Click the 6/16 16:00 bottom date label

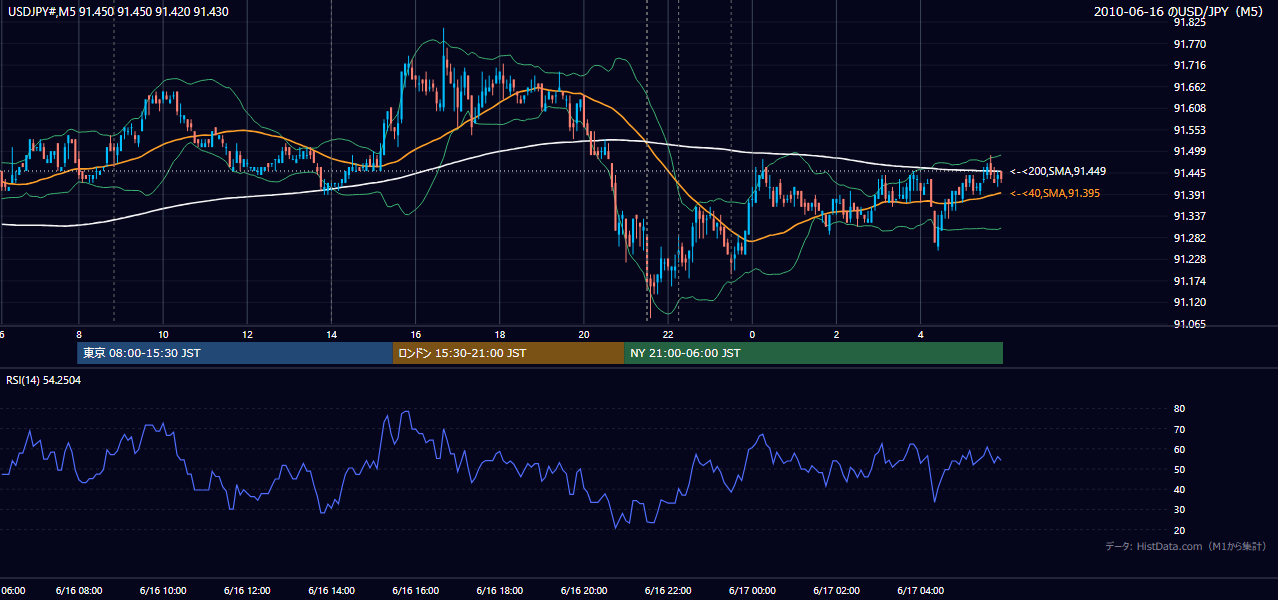click(415, 591)
